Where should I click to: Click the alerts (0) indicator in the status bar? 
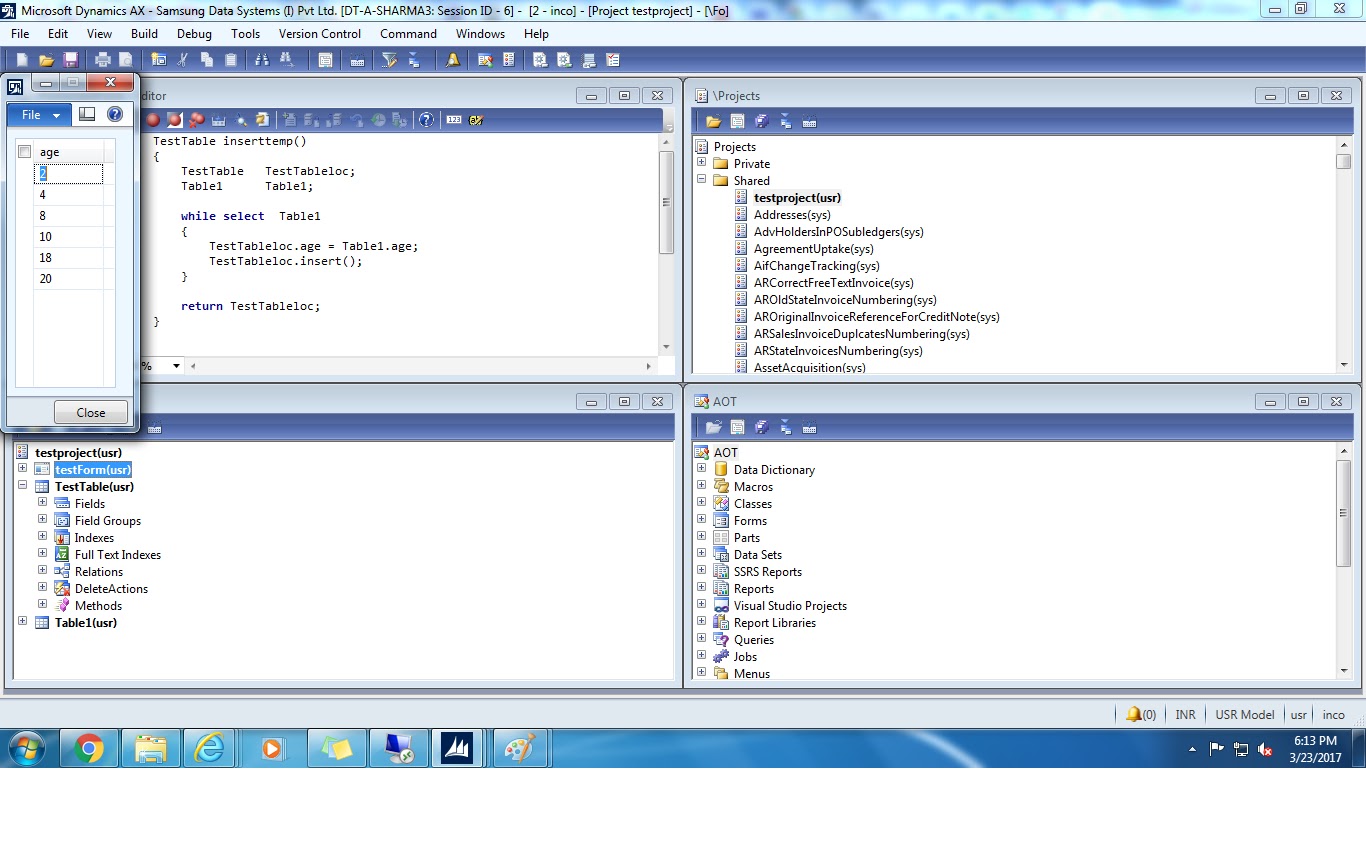pyautogui.click(x=1141, y=714)
